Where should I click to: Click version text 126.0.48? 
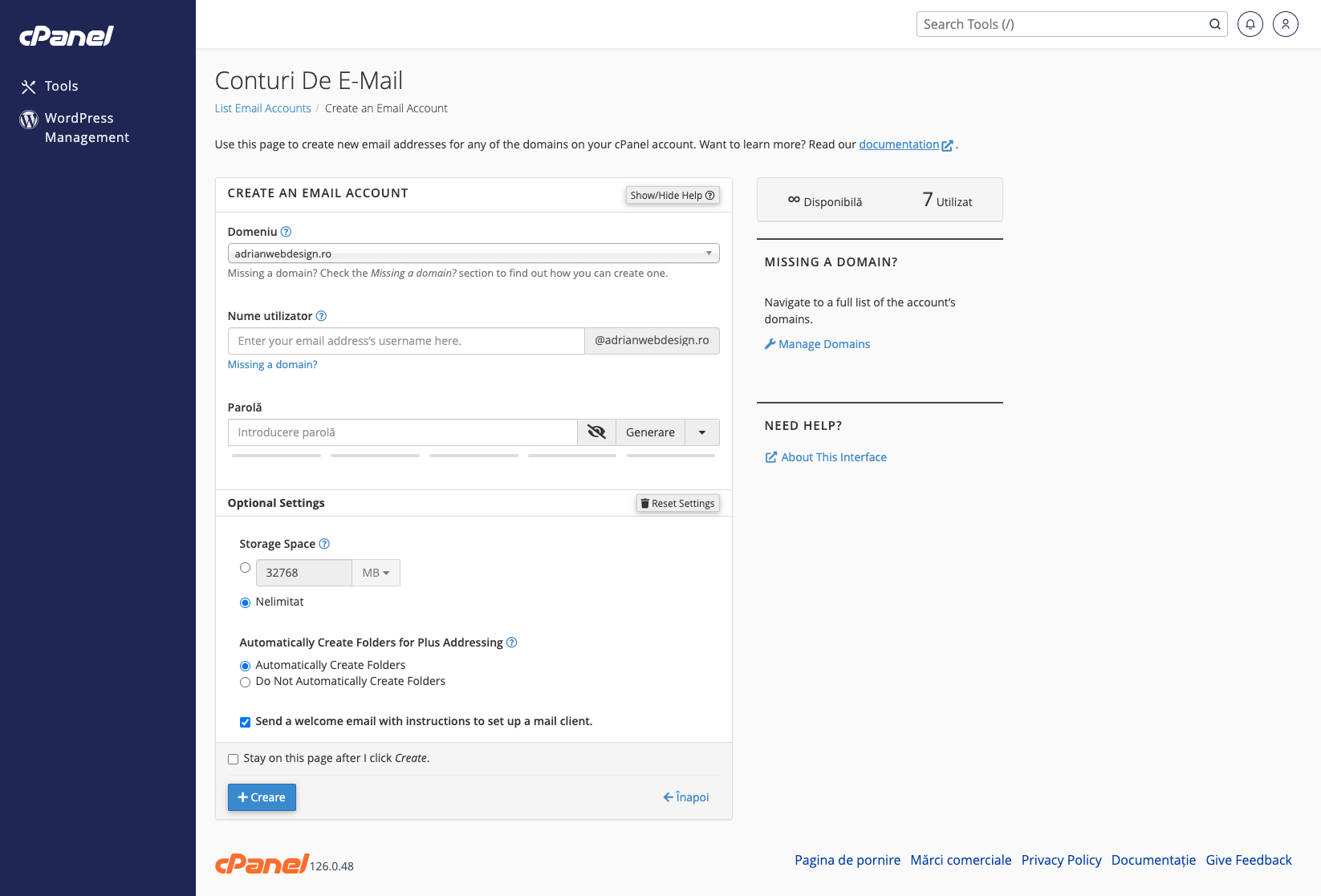331,866
